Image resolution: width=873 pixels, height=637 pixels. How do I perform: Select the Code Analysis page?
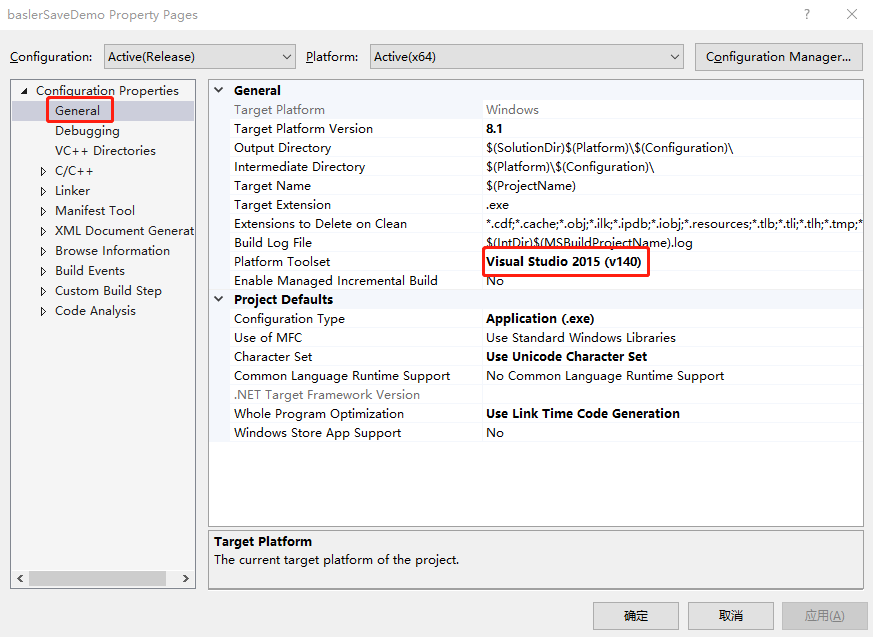[95, 310]
